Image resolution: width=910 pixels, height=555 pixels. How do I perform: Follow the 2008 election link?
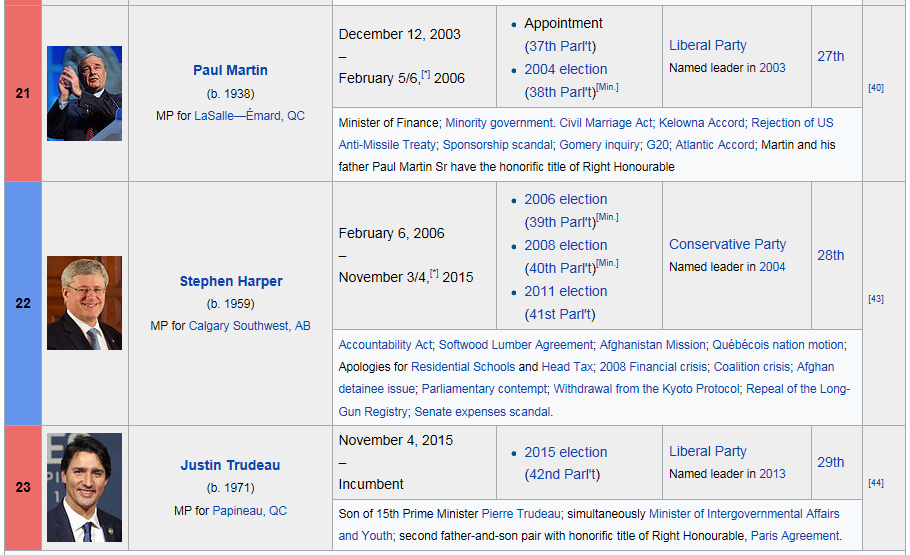click(x=565, y=245)
